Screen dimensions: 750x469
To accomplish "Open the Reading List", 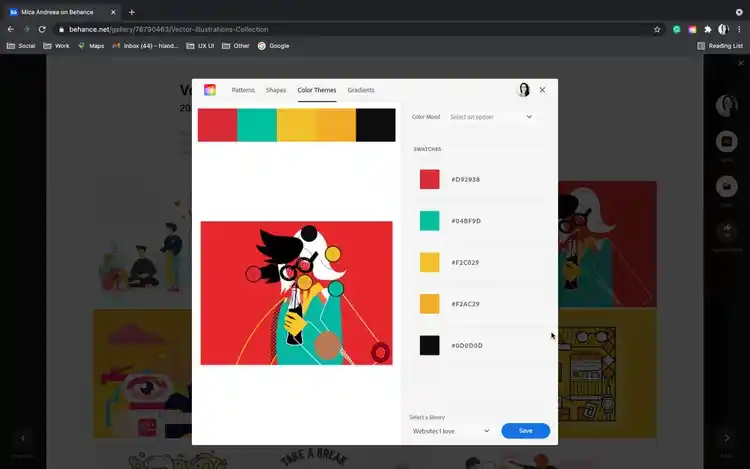I will pos(720,46).
